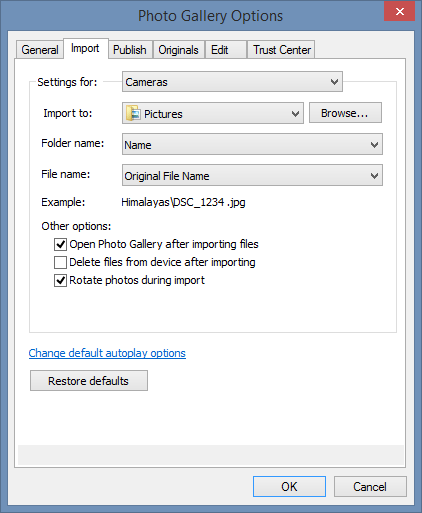Select the Import tab
The image size is (422, 513).
click(85, 49)
